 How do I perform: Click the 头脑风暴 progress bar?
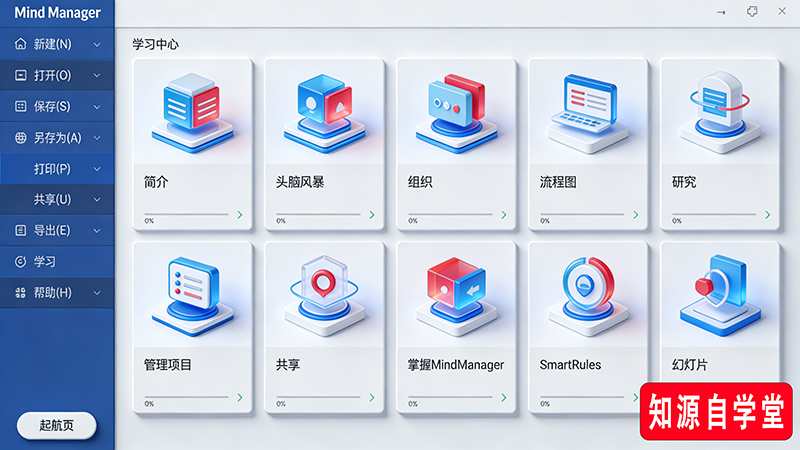(x=318, y=214)
